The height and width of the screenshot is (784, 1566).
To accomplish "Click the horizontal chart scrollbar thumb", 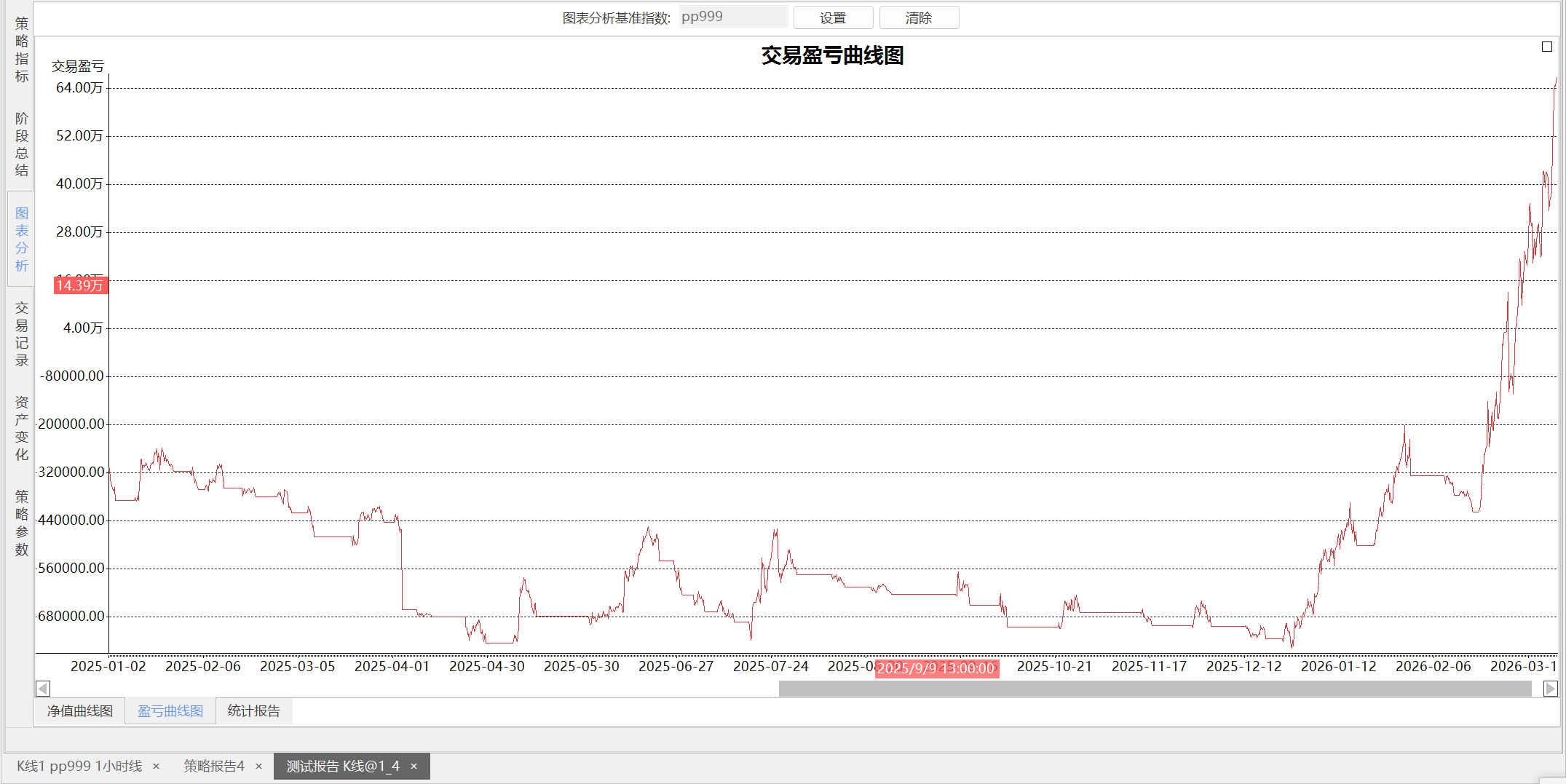I will click(1155, 688).
